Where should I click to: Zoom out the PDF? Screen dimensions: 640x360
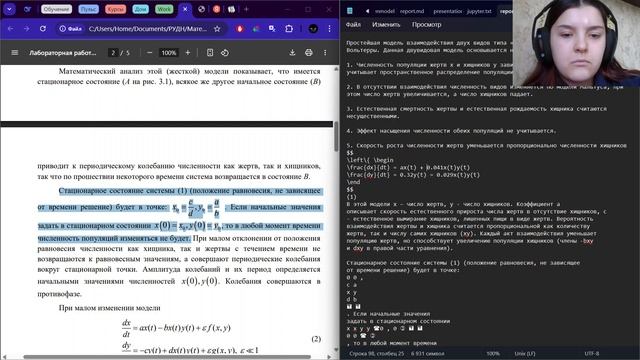click(149, 53)
